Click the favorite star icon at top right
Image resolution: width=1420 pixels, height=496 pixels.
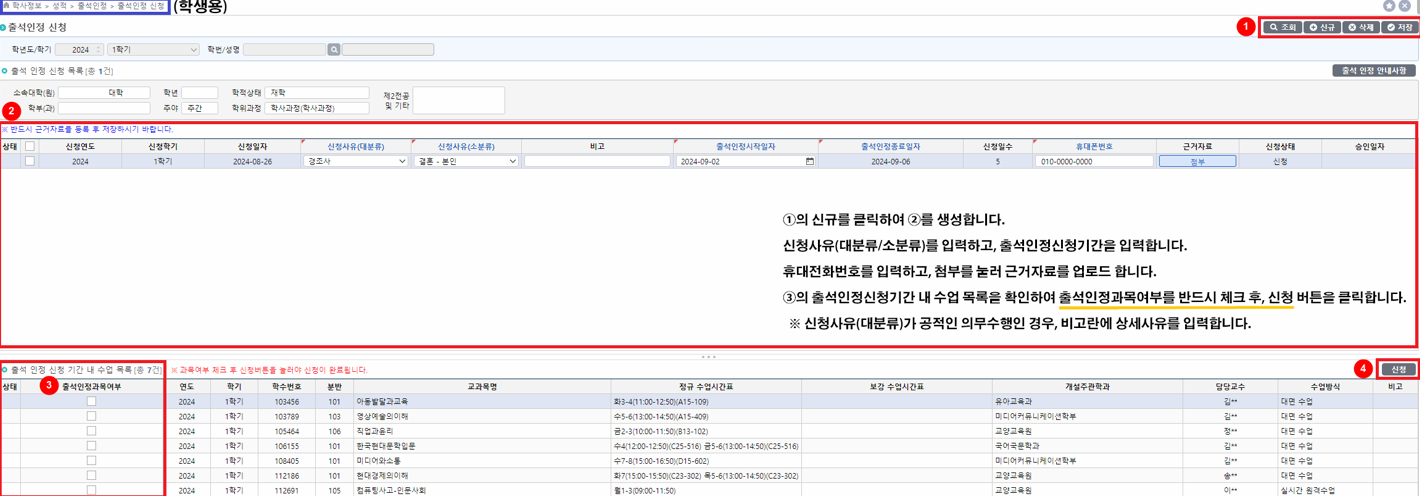pyautogui.click(x=1389, y=6)
